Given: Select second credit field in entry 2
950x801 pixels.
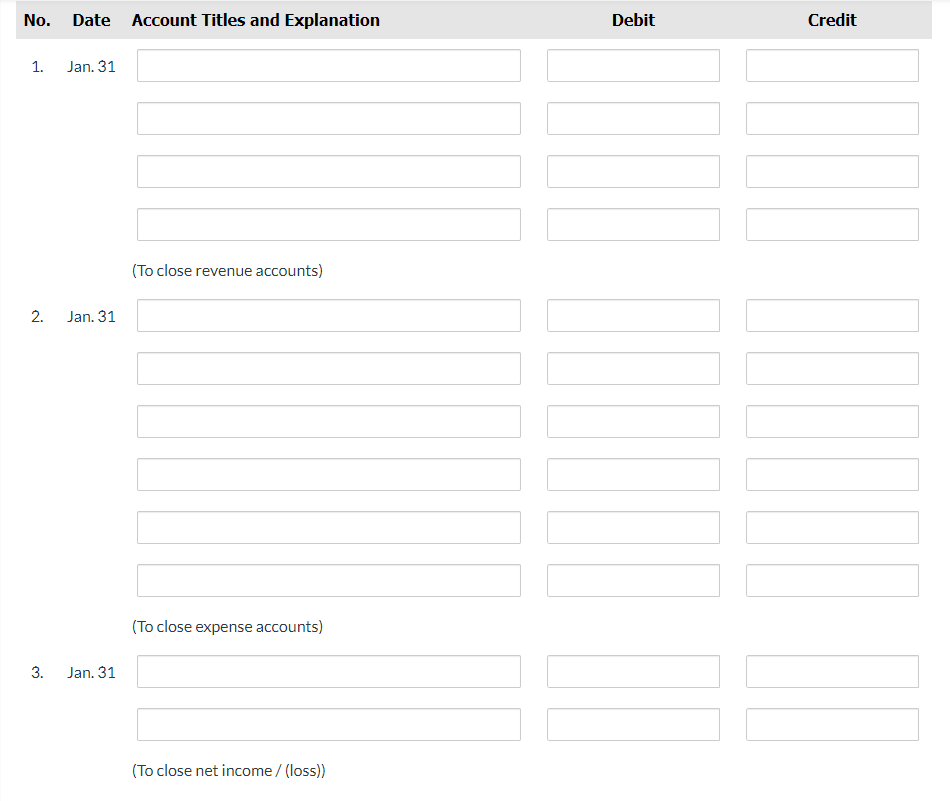Looking at the screenshot, I should (x=832, y=368).
